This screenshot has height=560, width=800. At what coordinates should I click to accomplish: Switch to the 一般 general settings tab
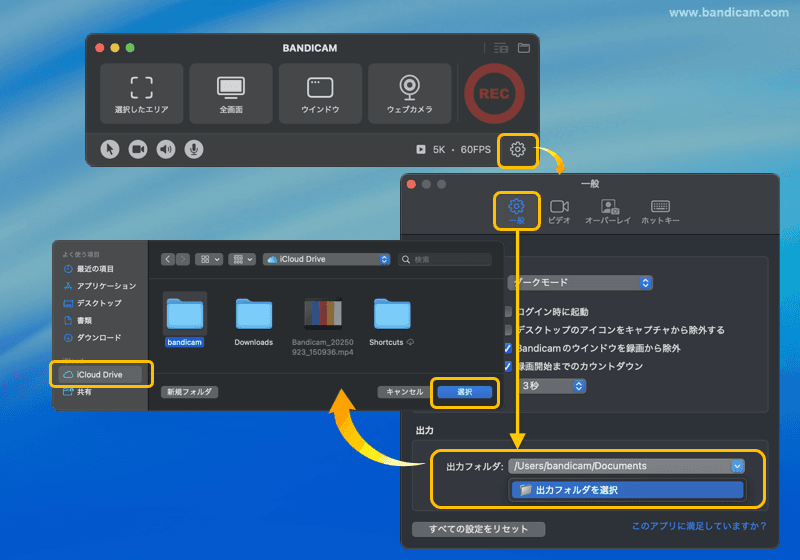click(x=516, y=211)
